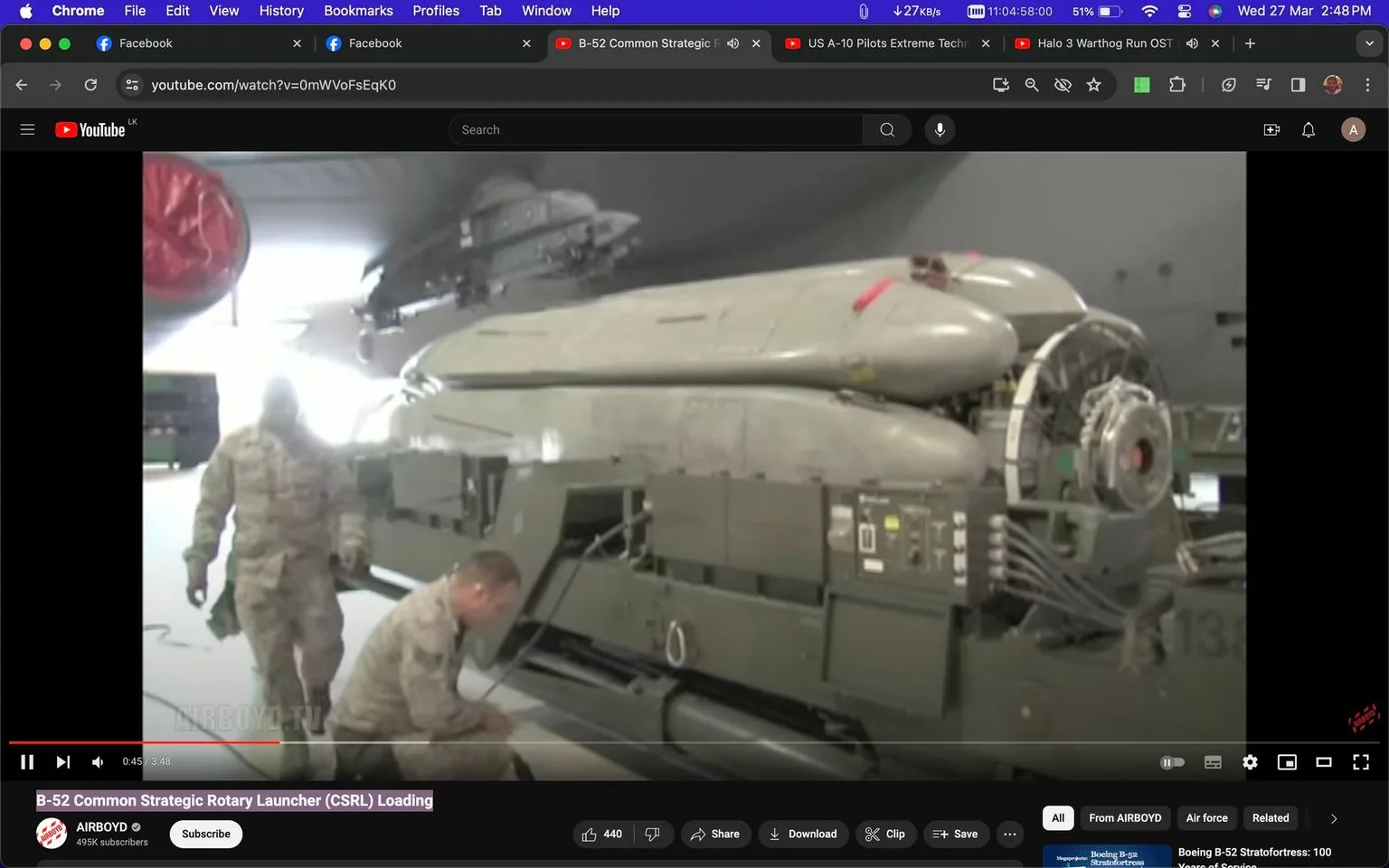Open macOS Control Center icon
1389x868 pixels.
tap(1184, 11)
